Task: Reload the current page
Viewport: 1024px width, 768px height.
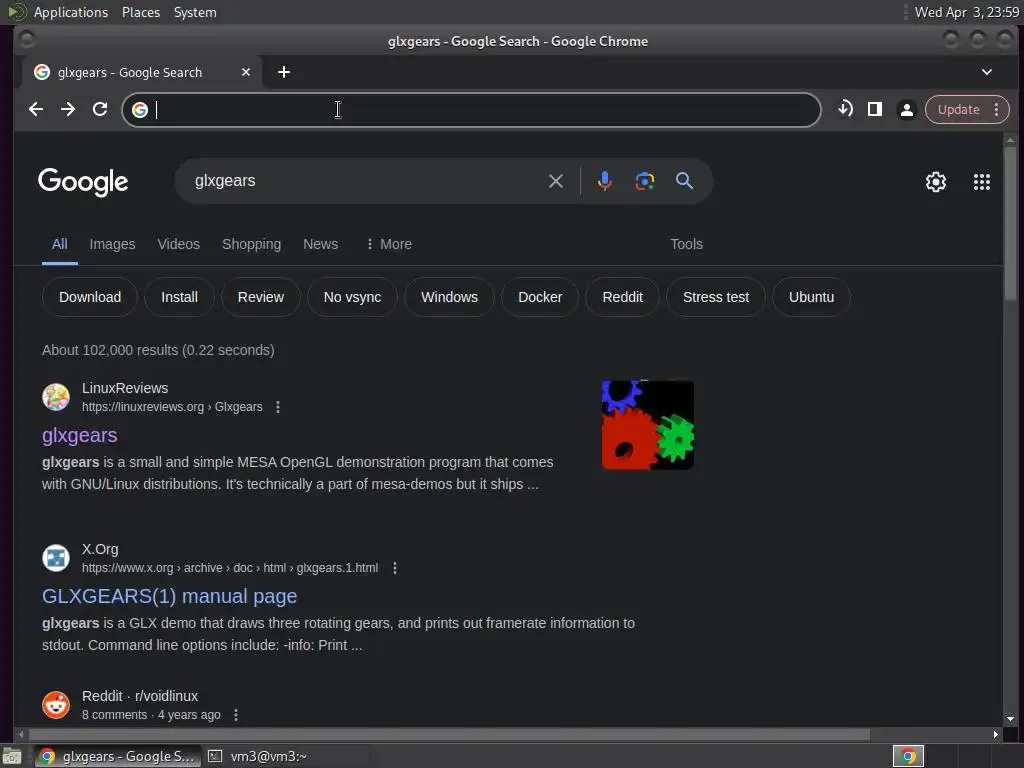Action: (x=100, y=109)
